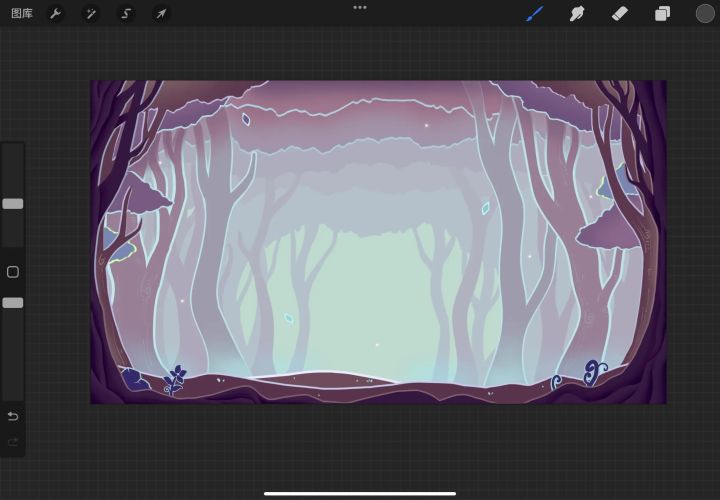Screen dimensions: 720x500
Task: Toggle the square Modify button in sidebar
Action: pyautogui.click(x=13, y=272)
